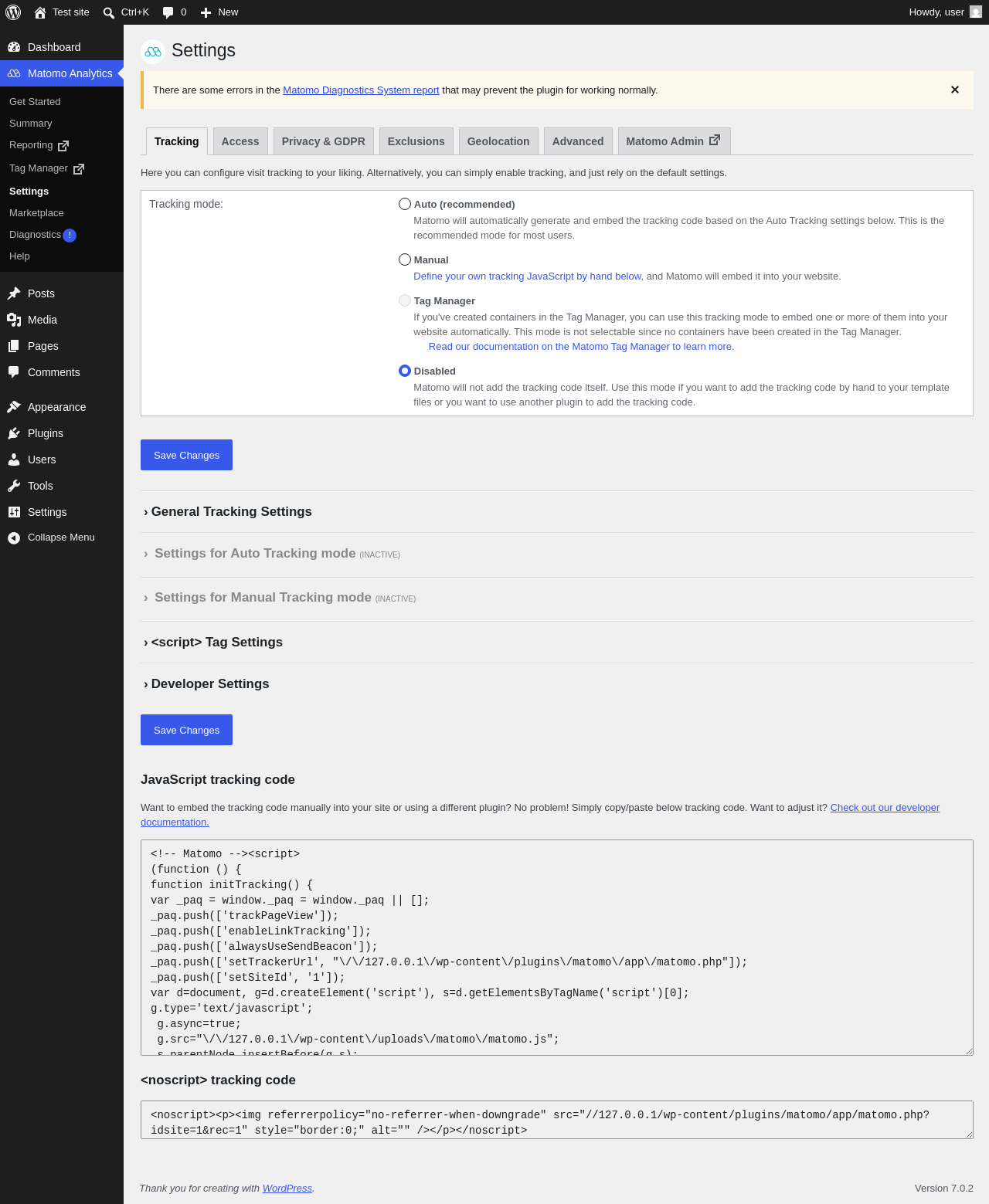Click the noscript textarea resize handle
This screenshot has height=1204, width=989.
click(x=968, y=1134)
